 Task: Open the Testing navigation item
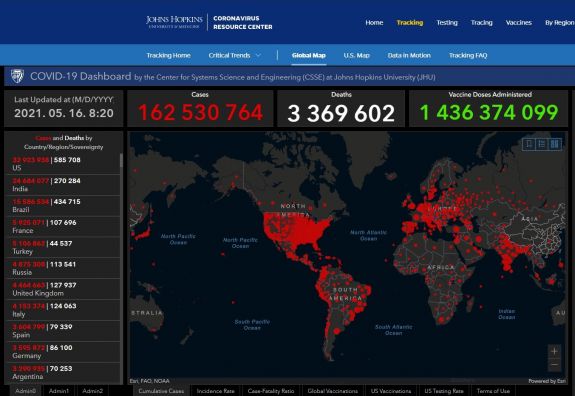click(x=447, y=23)
